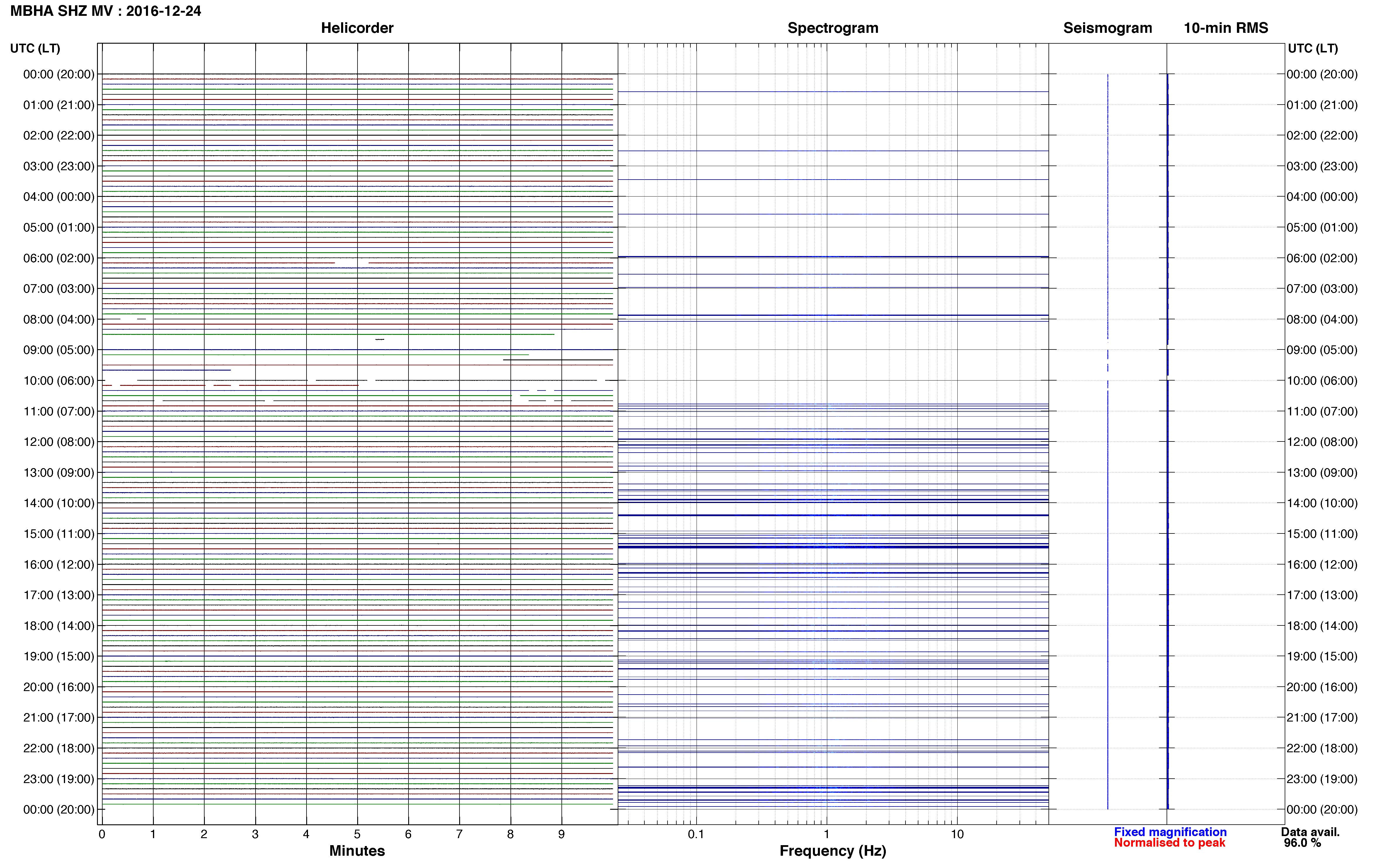Click right-axis time label "19:00 (15:00)"

click(x=1322, y=656)
